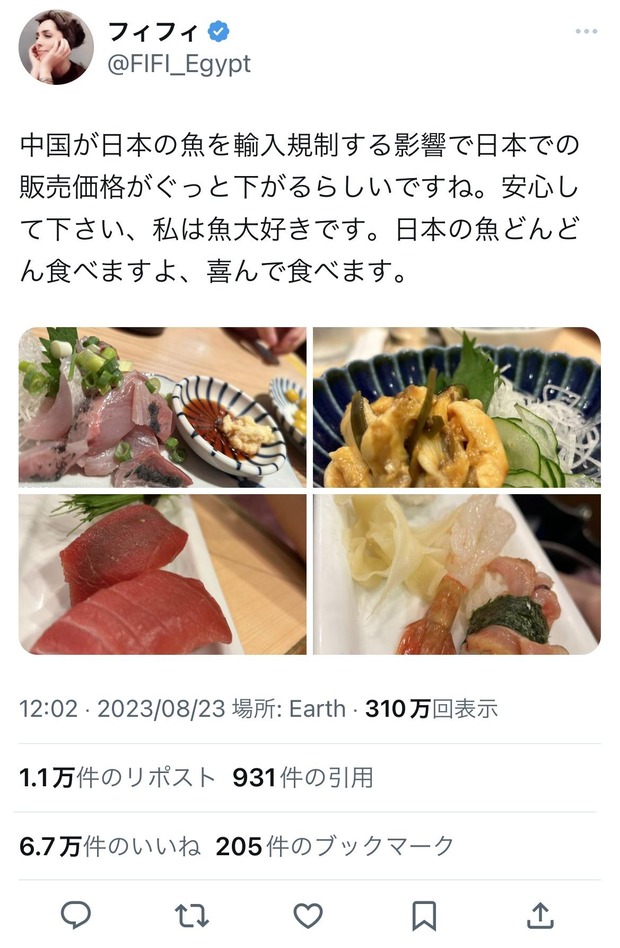This screenshot has height=948, width=620.
Task: Open the フィフィ display name
Action: click(x=153, y=31)
